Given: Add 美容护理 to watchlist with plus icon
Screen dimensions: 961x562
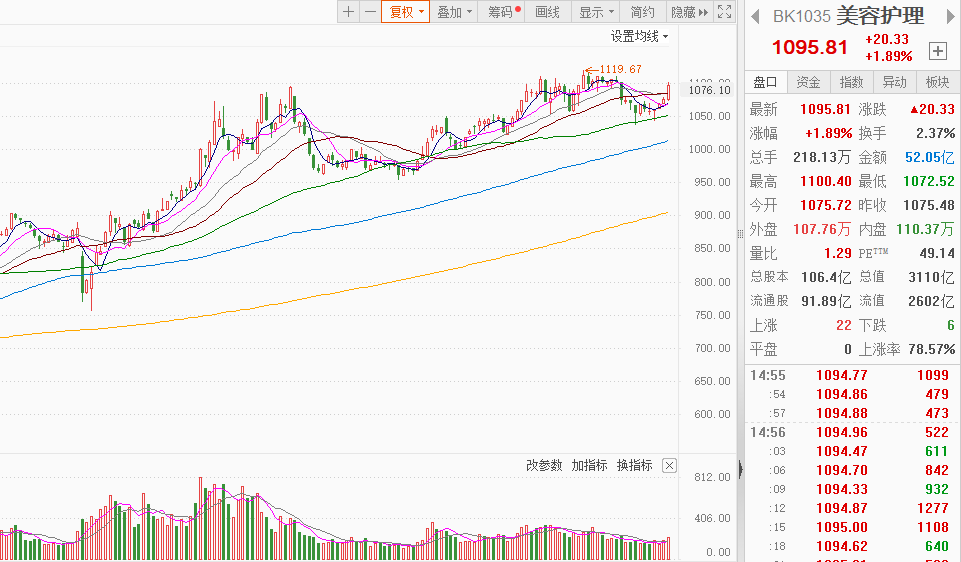Looking at the screenshot, I should pos(937,50).
